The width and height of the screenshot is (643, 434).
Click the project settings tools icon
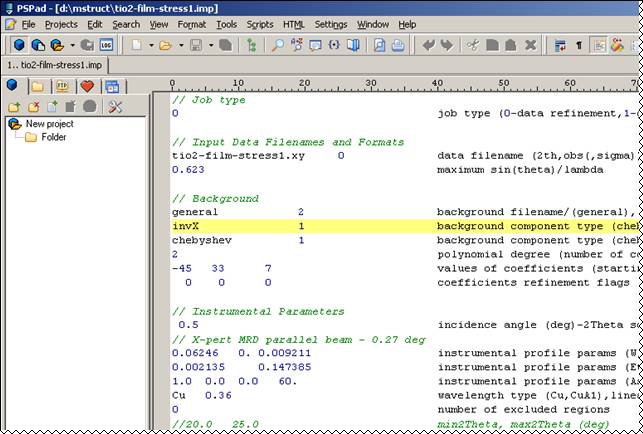[115, 107]
